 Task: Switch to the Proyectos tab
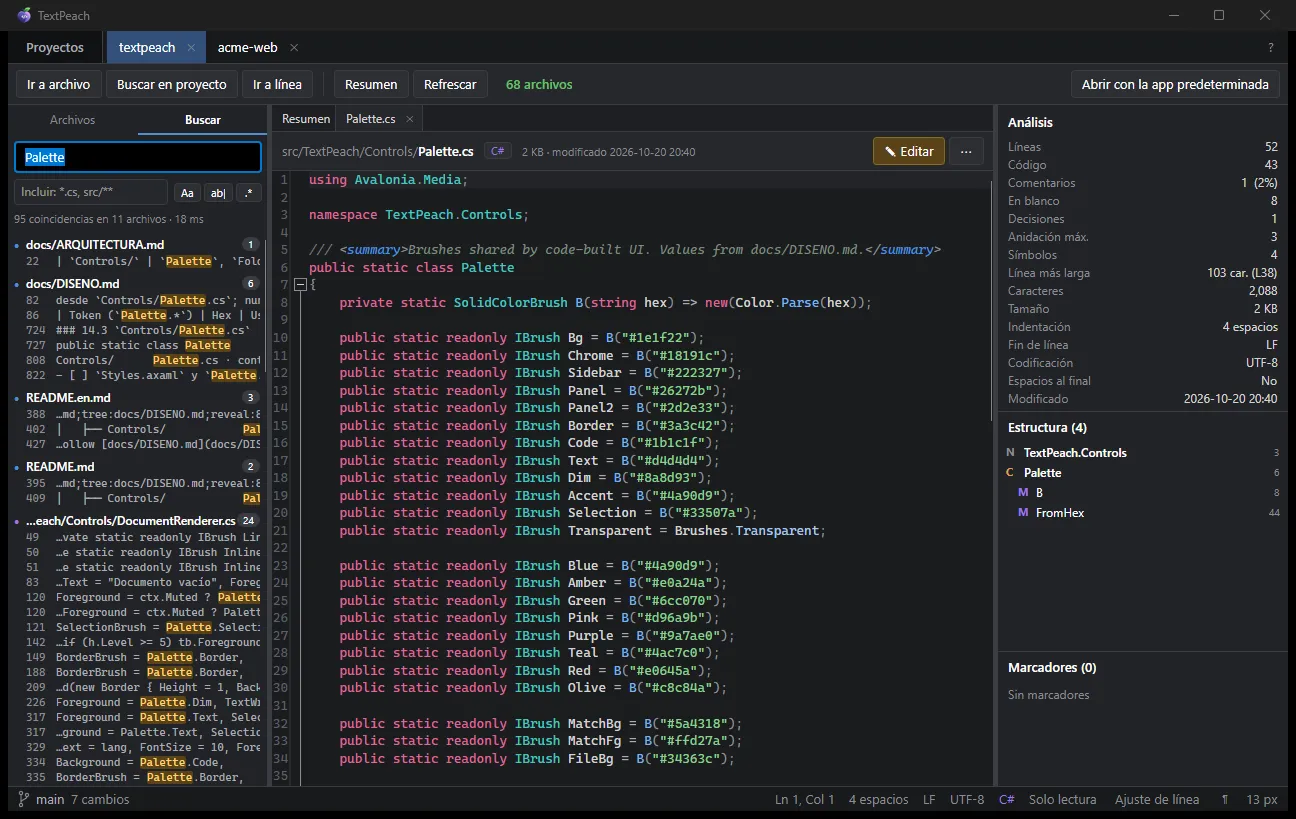[55, 47]
